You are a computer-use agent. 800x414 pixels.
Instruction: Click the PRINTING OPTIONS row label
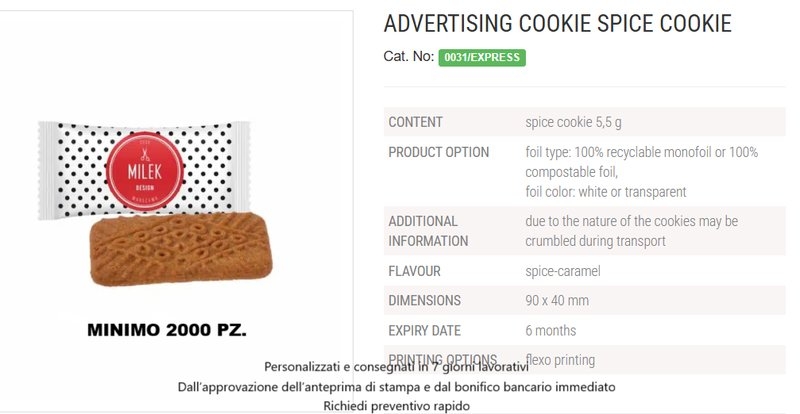(442, 359)
